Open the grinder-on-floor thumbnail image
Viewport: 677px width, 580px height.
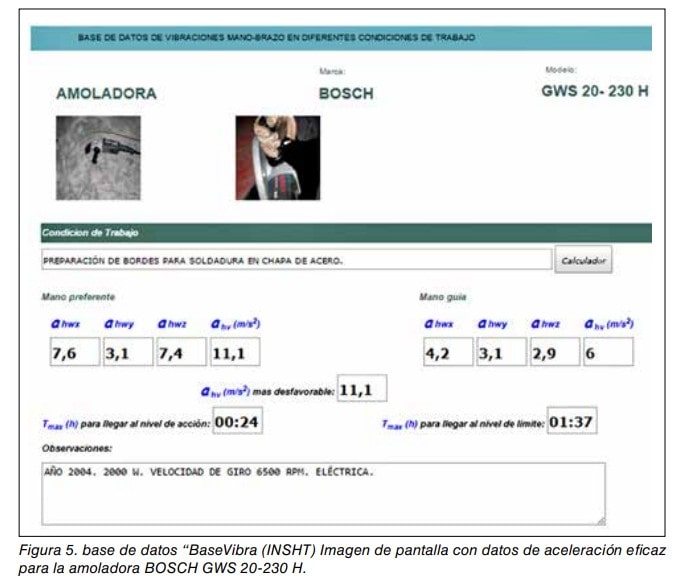point(98,158)
